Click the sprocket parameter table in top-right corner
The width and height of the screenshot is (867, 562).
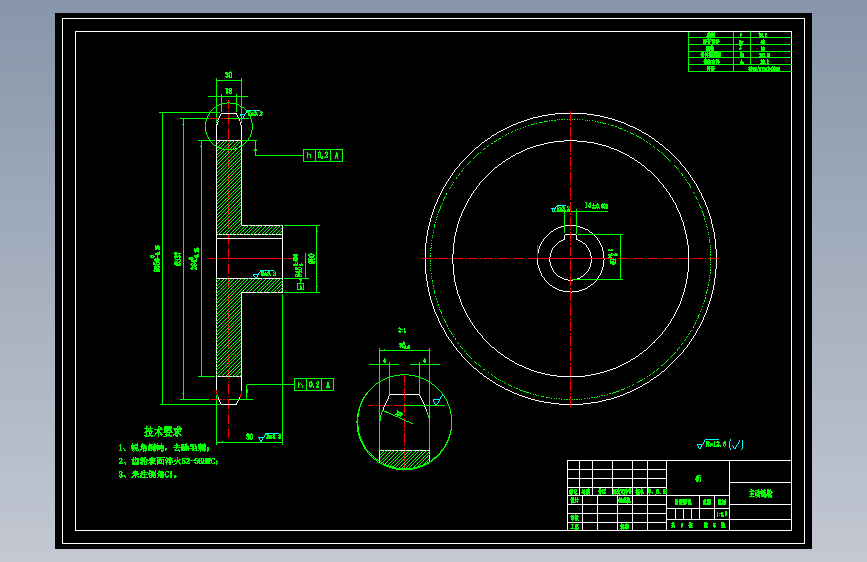click(740, 52)
